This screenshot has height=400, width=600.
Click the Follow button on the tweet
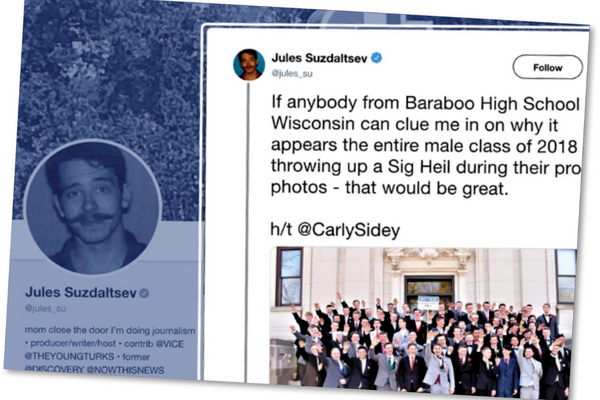click(548, 67)
